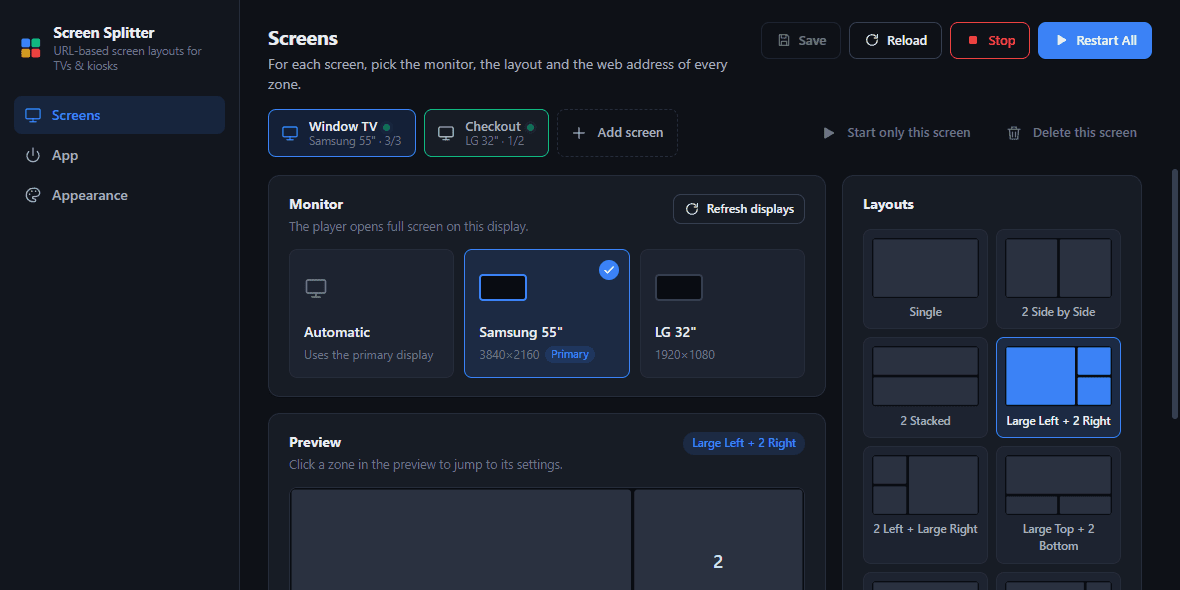
Task: Click the Preview section heading
Action: (315, 442)
